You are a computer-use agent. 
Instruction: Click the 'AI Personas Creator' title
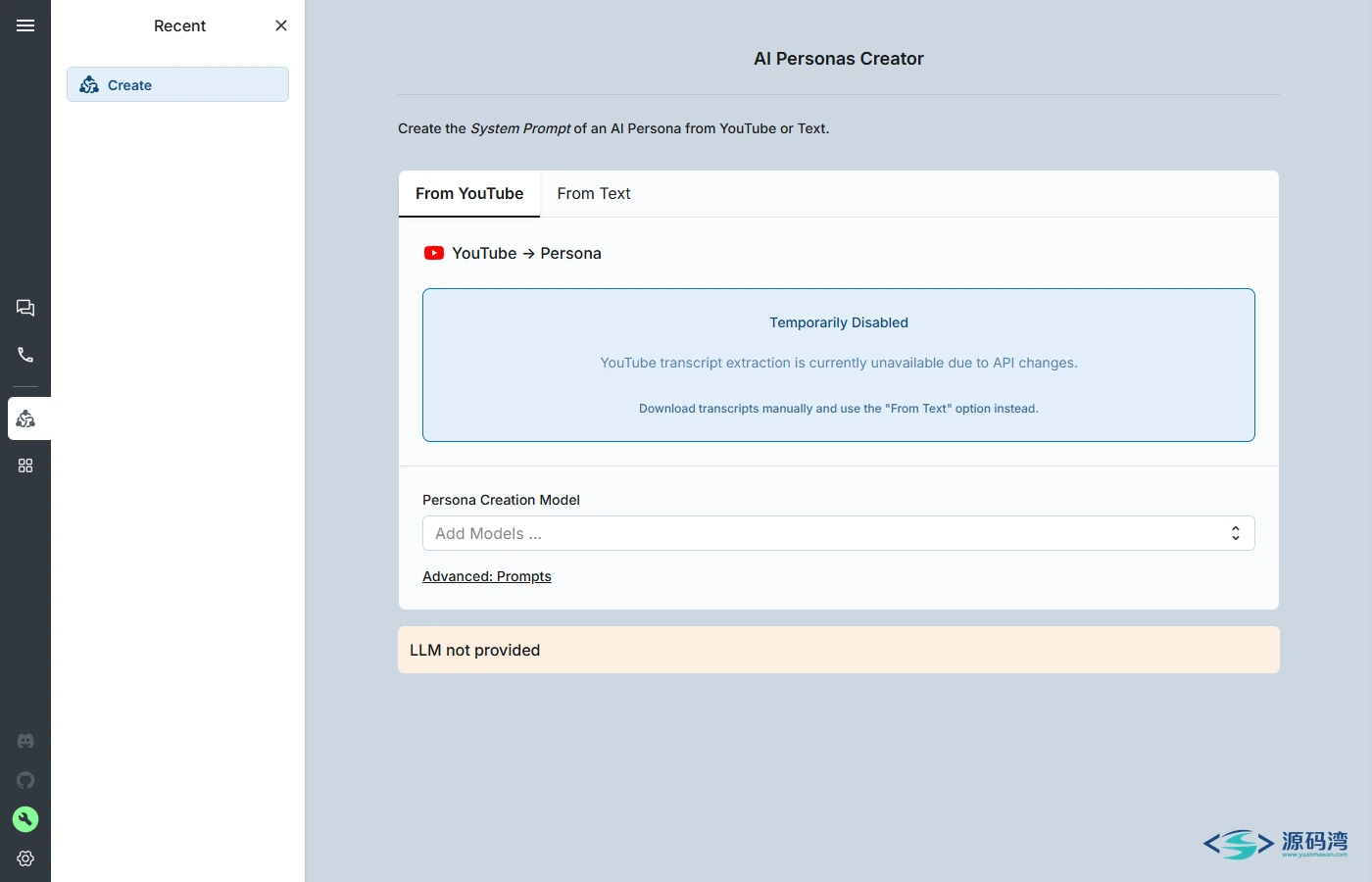[x=839, y=59]
